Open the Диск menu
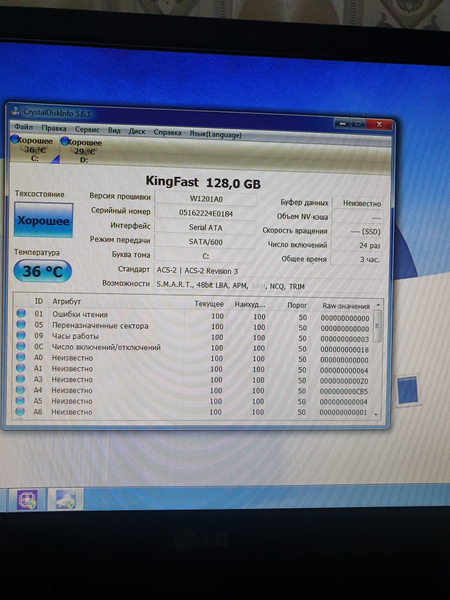This screenshot has width=450, height=600. [137, 131]
